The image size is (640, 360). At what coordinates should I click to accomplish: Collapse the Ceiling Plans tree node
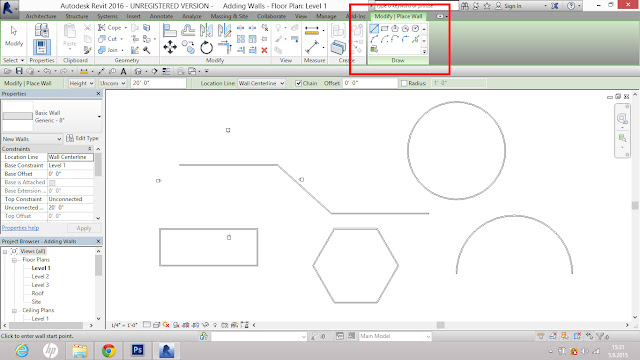(14, 311)
